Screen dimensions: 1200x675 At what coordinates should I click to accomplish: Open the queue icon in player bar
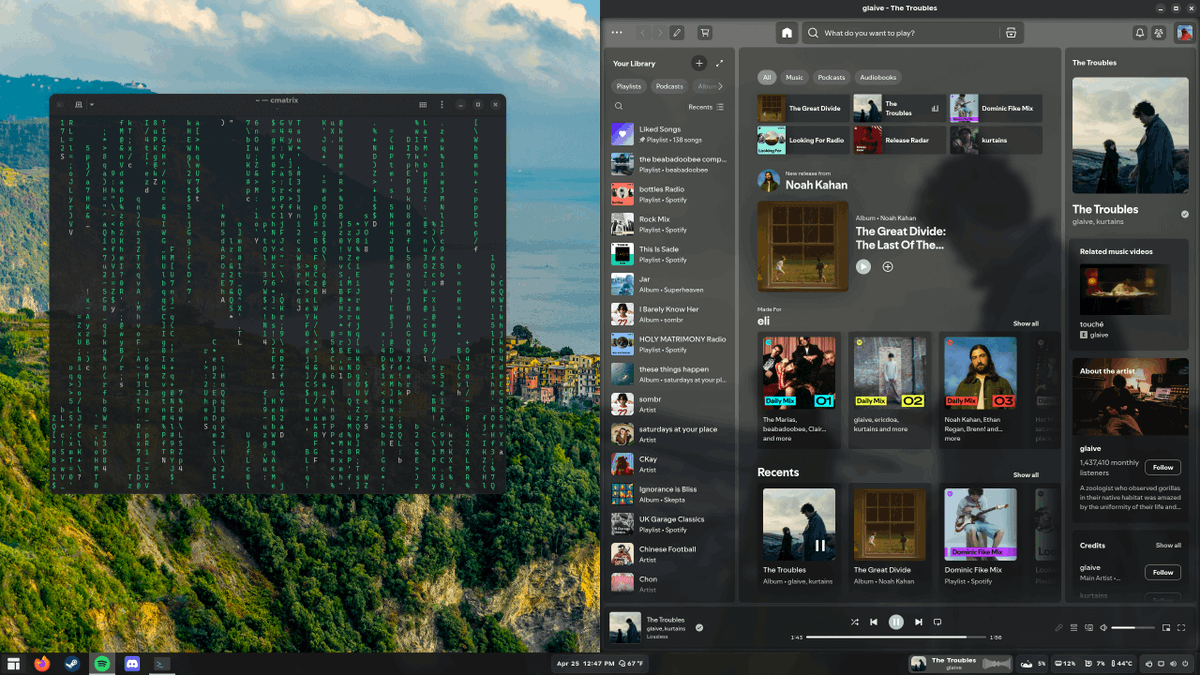coord(1074,628)
